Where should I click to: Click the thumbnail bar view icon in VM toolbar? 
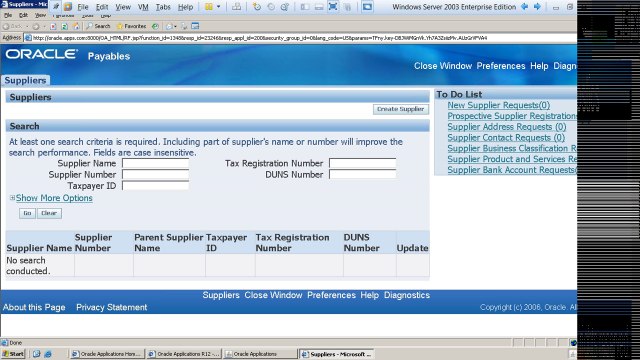coord(319,7)
